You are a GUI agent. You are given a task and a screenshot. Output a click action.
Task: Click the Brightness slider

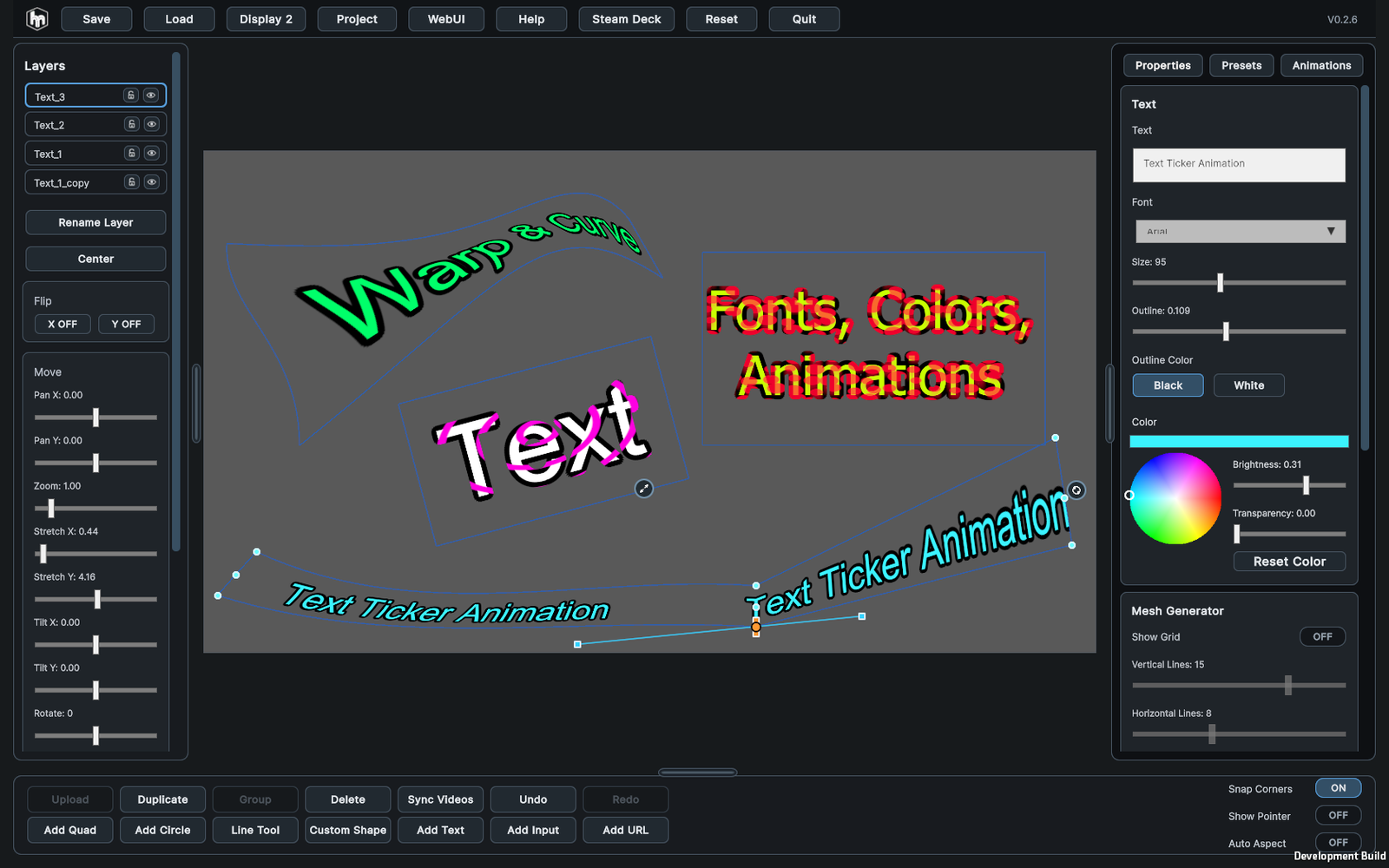[1289, 485]
